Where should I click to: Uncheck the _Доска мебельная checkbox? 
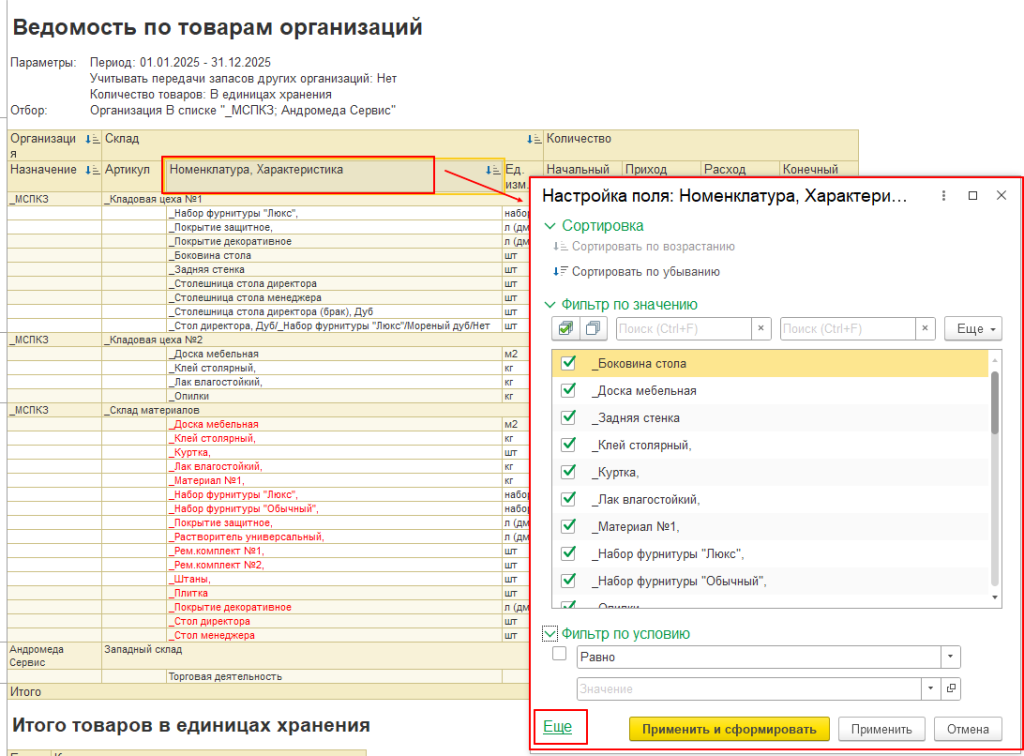[569, 391]
